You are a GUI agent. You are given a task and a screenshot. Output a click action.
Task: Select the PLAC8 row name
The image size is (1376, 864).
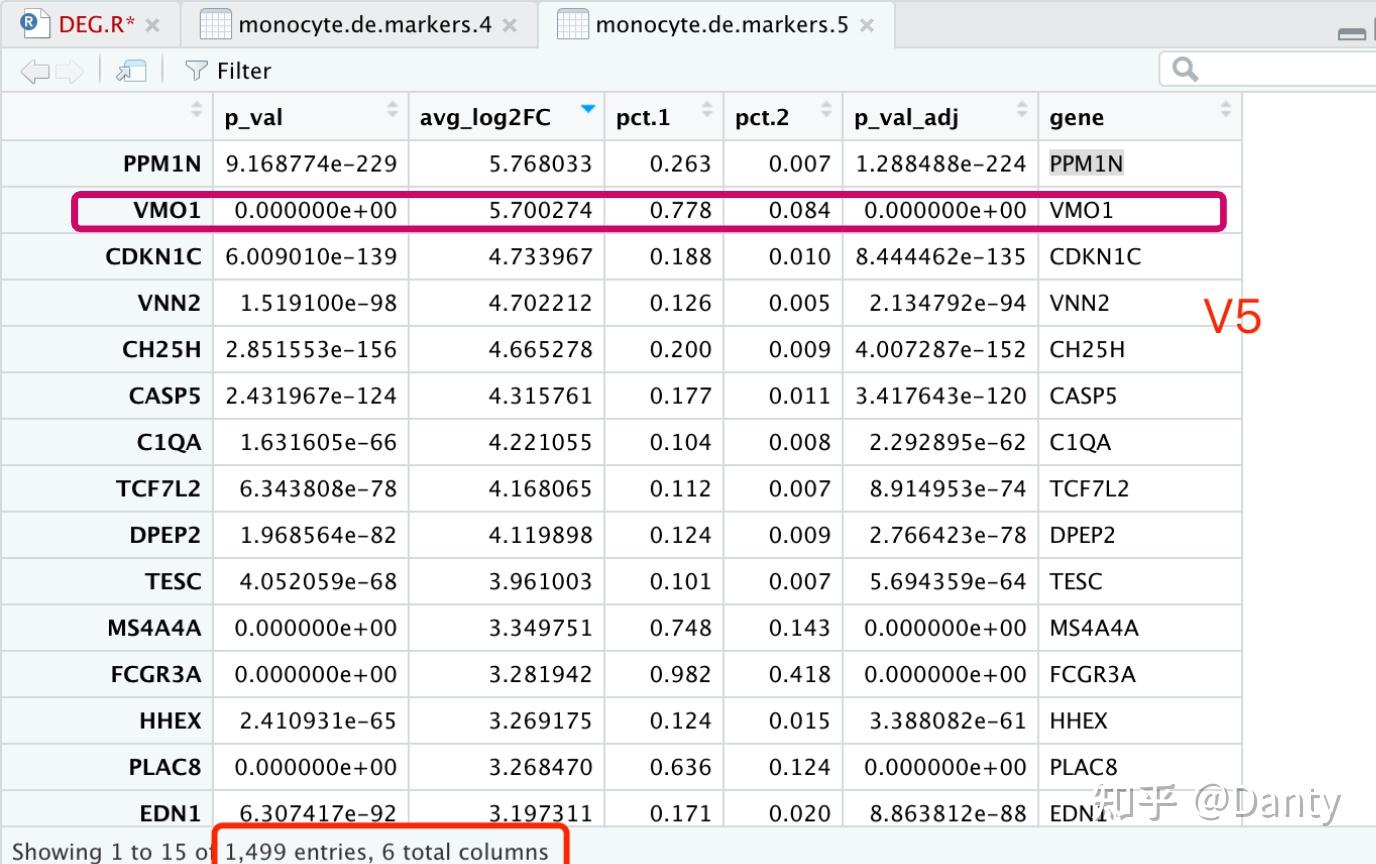165,768
